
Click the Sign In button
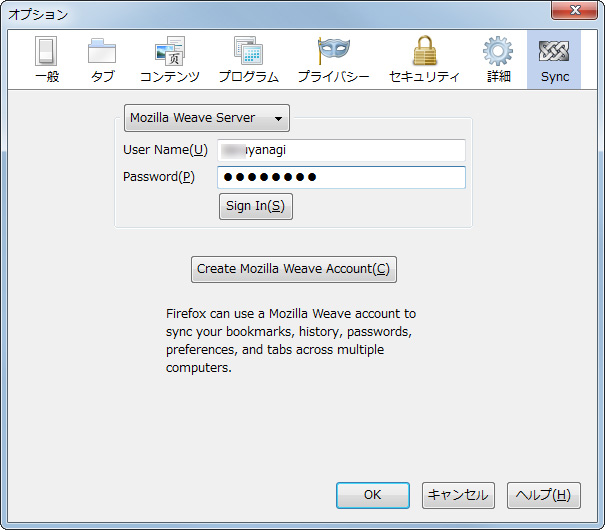pyautogui.click(x=256, y=206)
